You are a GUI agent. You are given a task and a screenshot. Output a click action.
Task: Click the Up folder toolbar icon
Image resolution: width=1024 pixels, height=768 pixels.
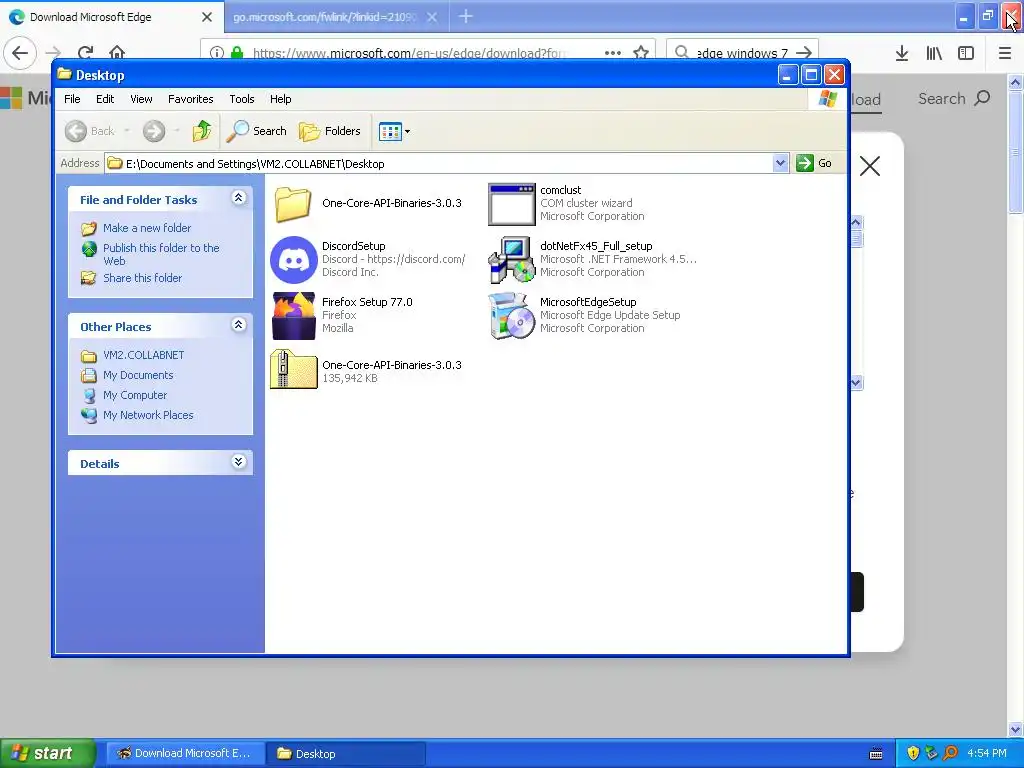click(x=202, y=131)
